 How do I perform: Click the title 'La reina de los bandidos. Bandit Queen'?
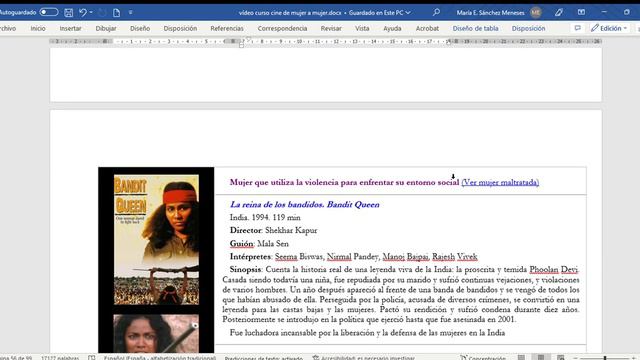304,204
